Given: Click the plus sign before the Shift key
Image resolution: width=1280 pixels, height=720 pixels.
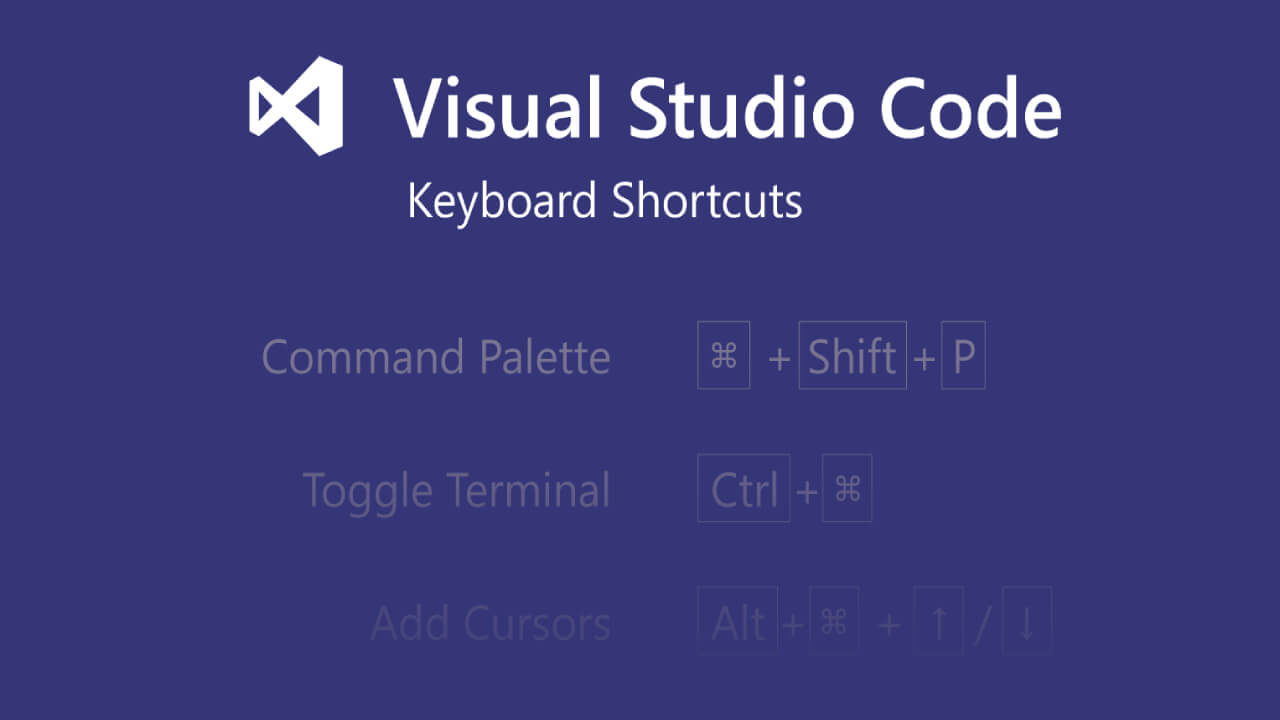Looking at the screenshot, I should click(779, 359).
